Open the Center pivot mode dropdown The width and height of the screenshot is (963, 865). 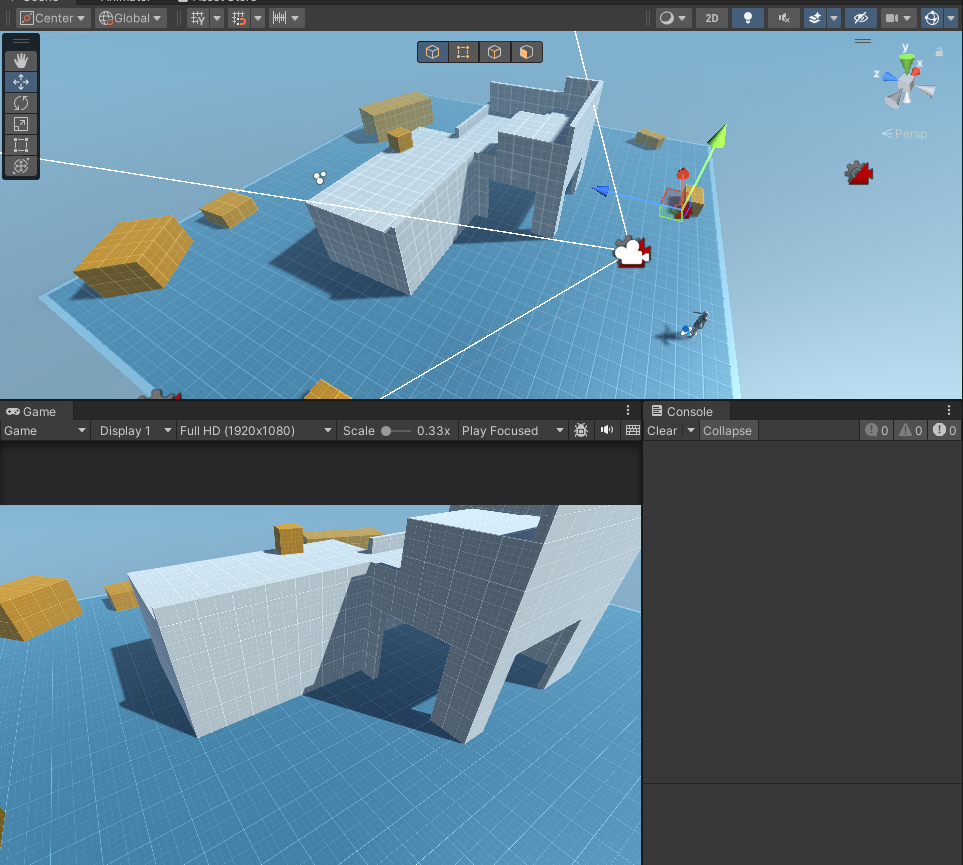point(53,18)
